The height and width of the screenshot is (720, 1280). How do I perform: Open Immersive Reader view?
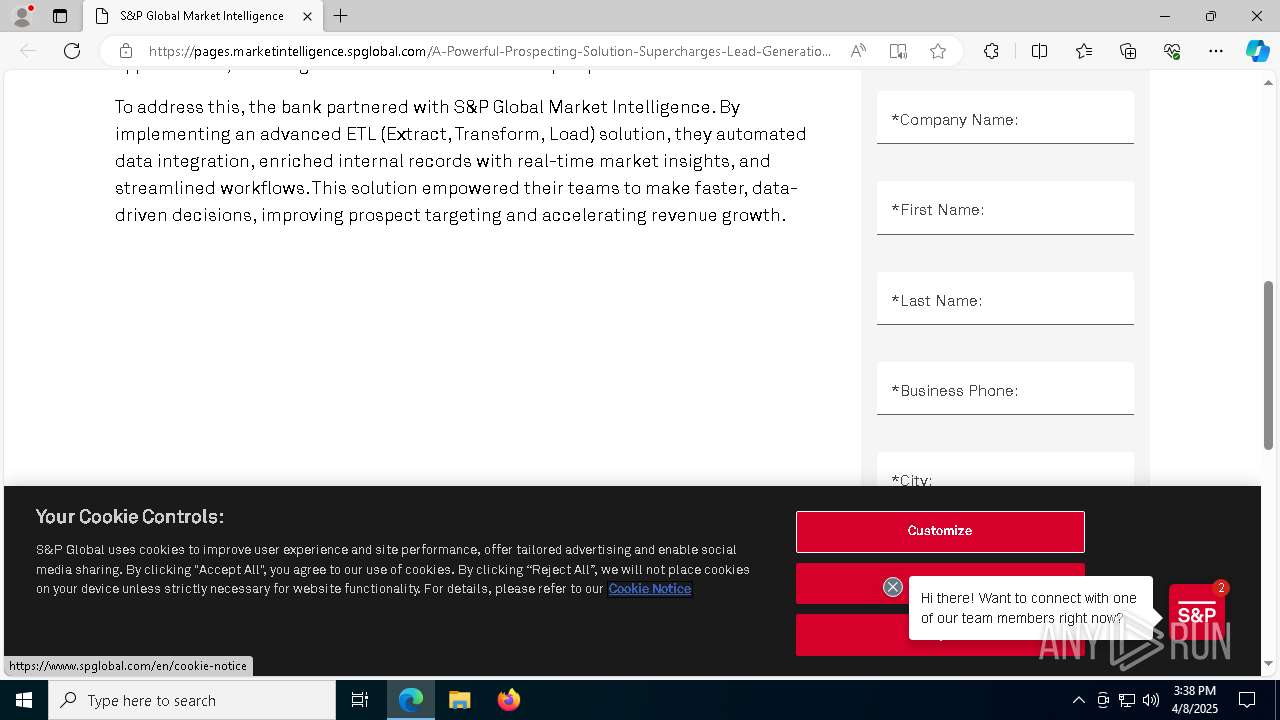click(x=898, y=51)
